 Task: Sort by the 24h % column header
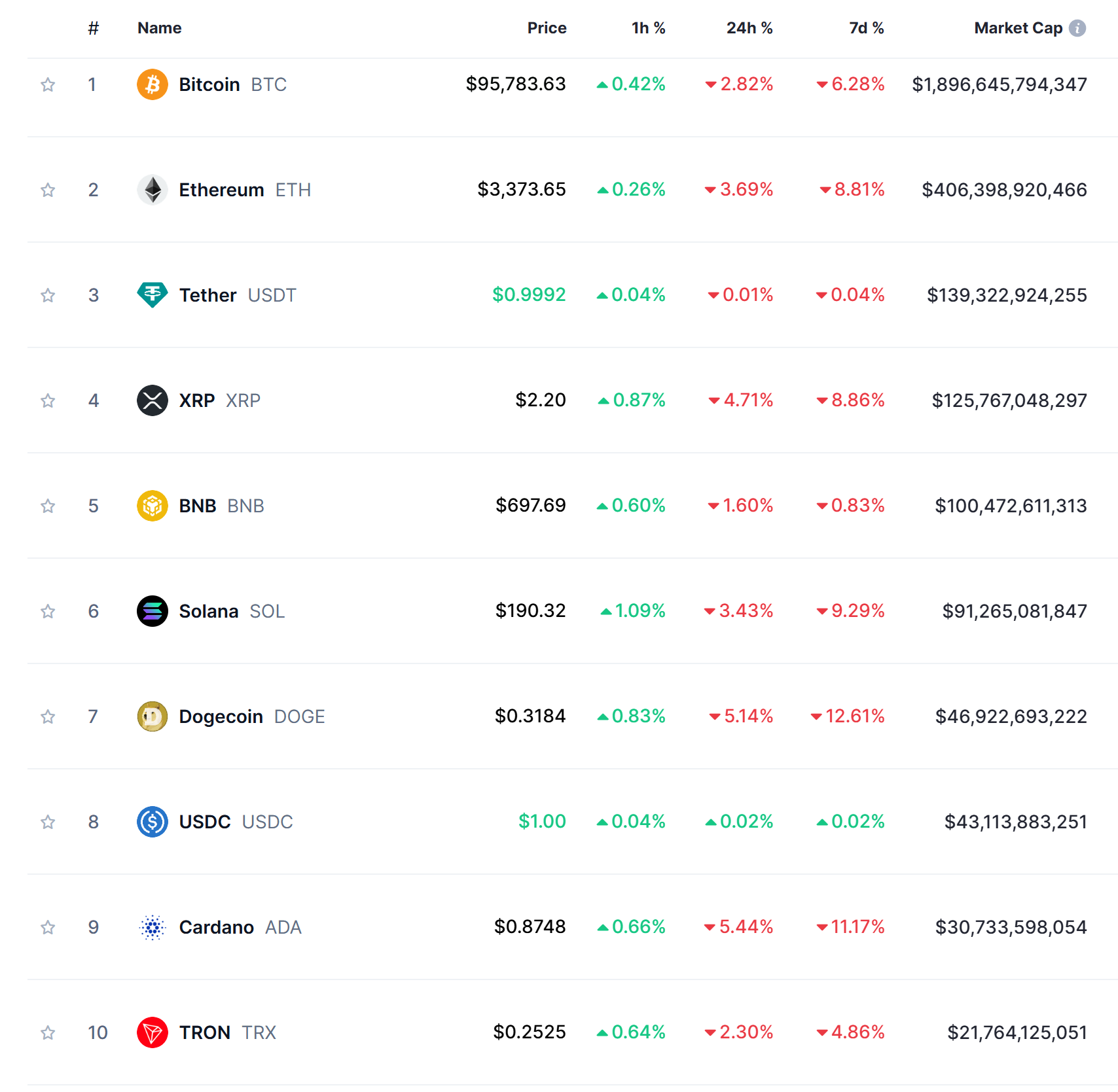point(749,28)
